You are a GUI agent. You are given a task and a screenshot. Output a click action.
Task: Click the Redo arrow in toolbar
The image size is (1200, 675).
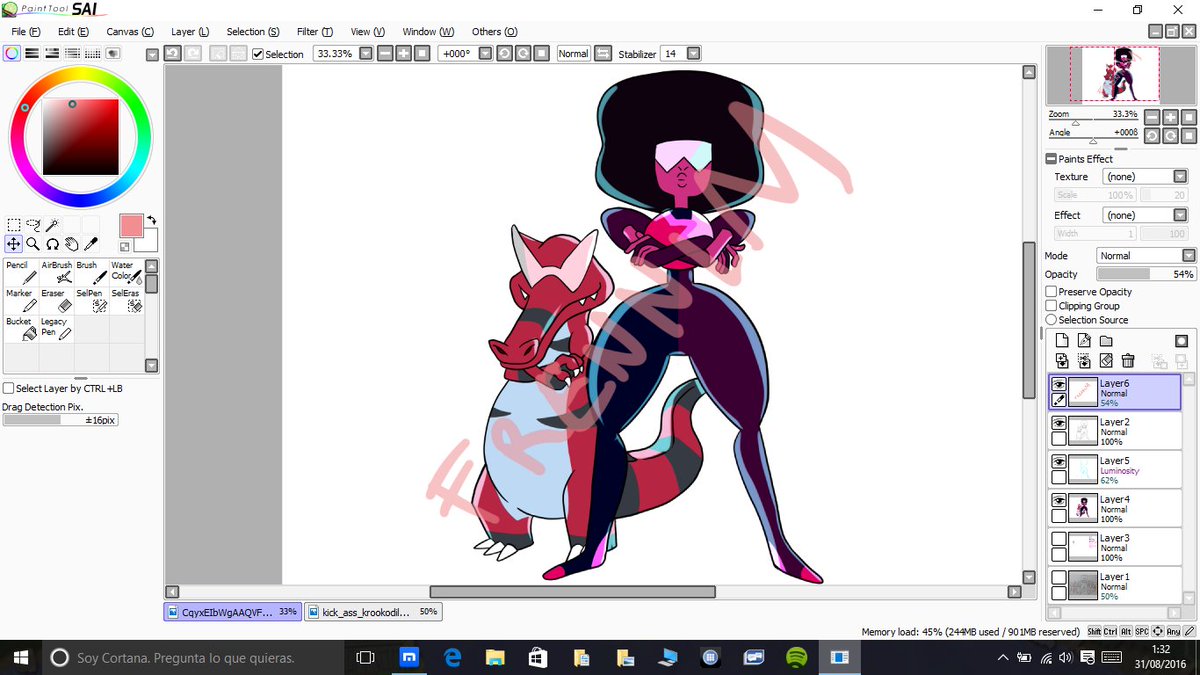(193, 53)
